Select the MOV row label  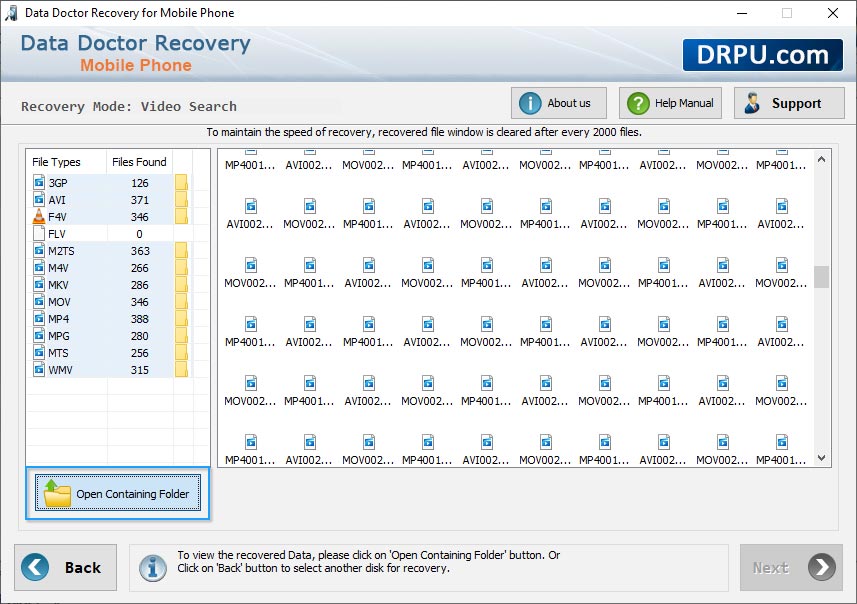click(x=59, y=302)
